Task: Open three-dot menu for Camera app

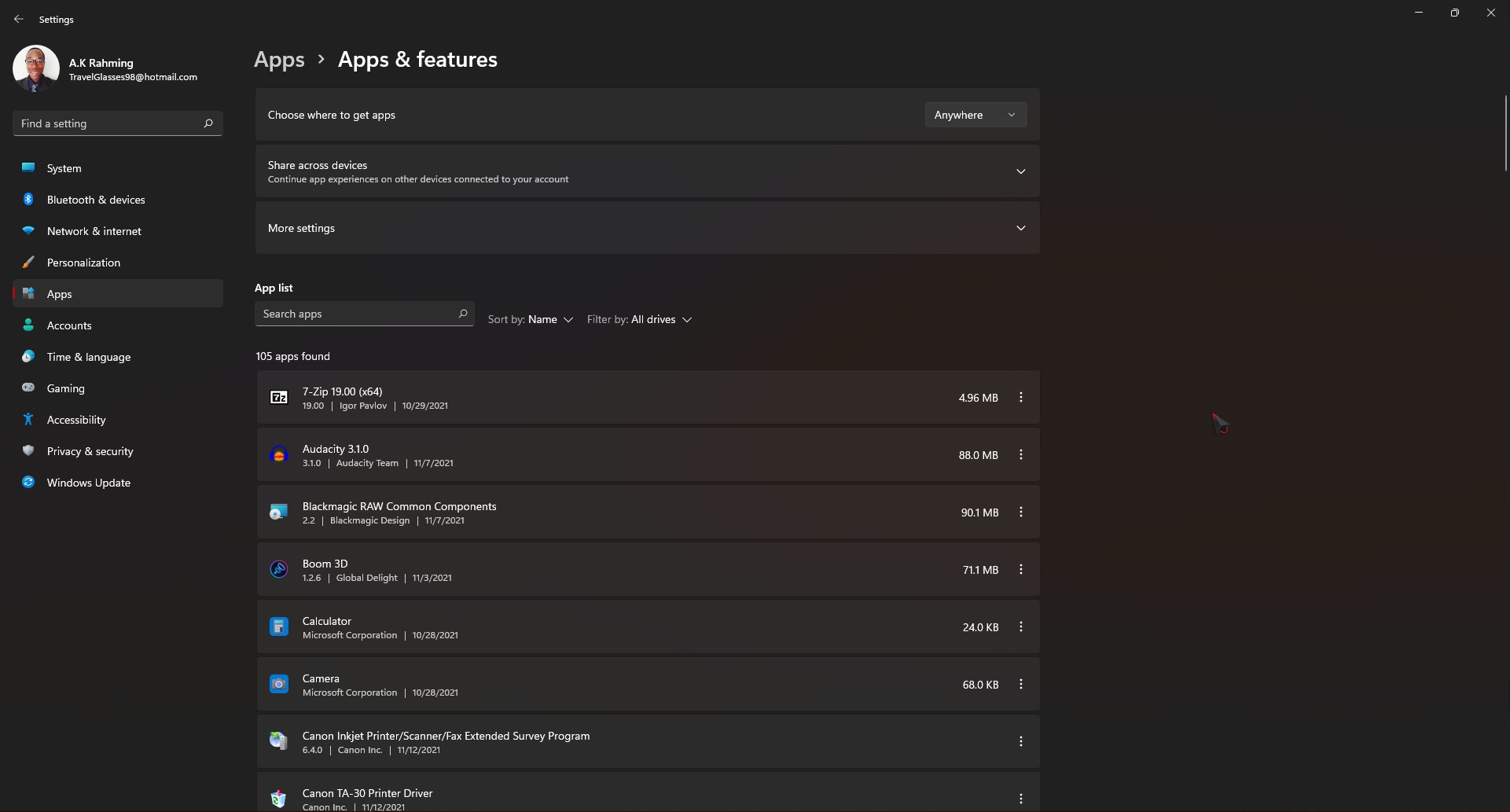Action: 1020,685
